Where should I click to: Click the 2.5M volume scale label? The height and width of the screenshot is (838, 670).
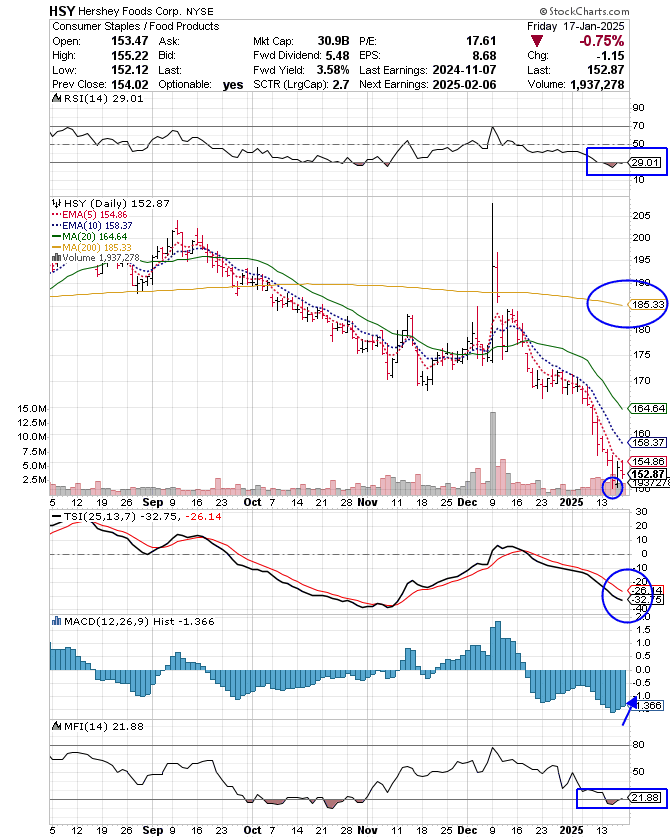[35, 480]
